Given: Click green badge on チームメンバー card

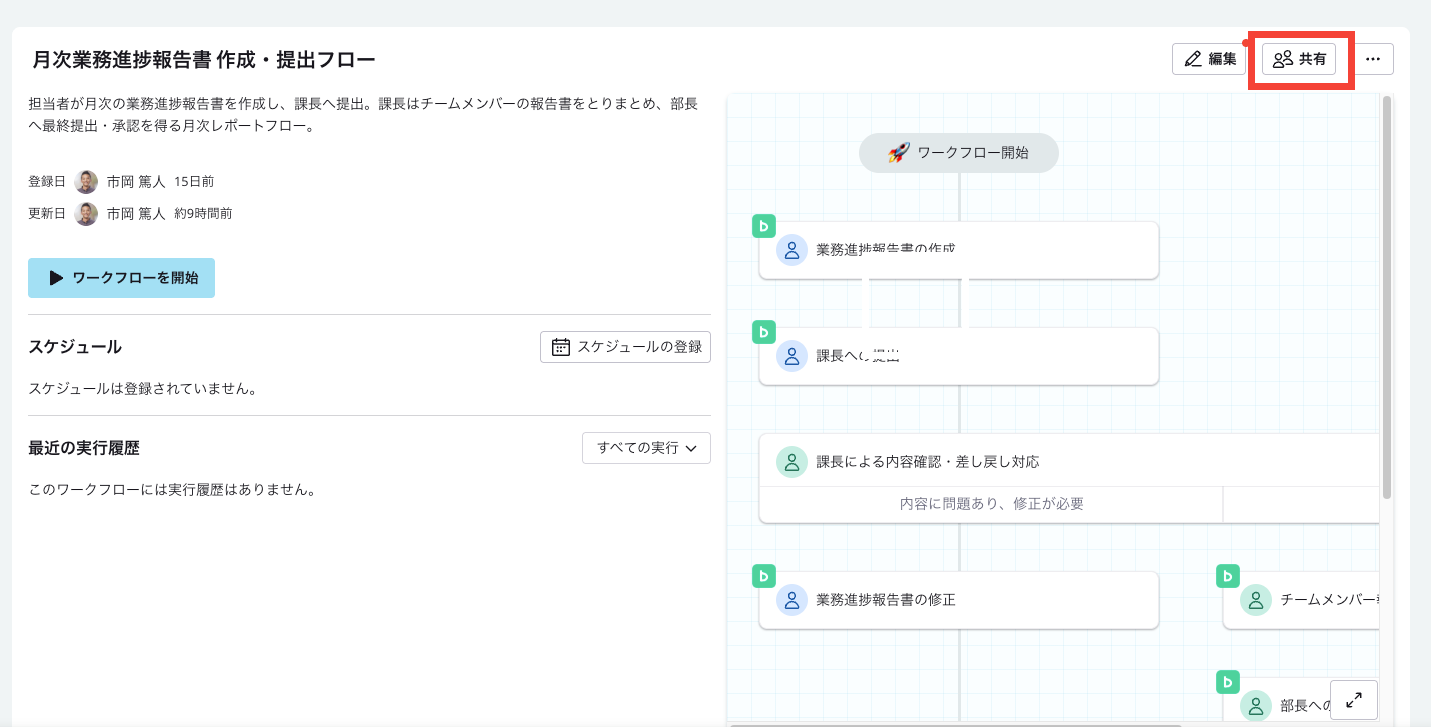Looking at the screenshot, I should tap(1228, 576).
